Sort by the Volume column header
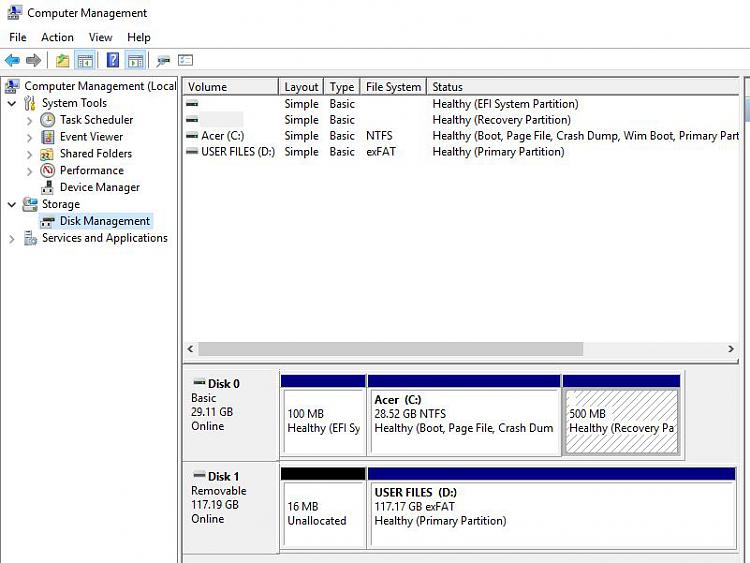This screenshot has height=563, width=750. (231, 87)
